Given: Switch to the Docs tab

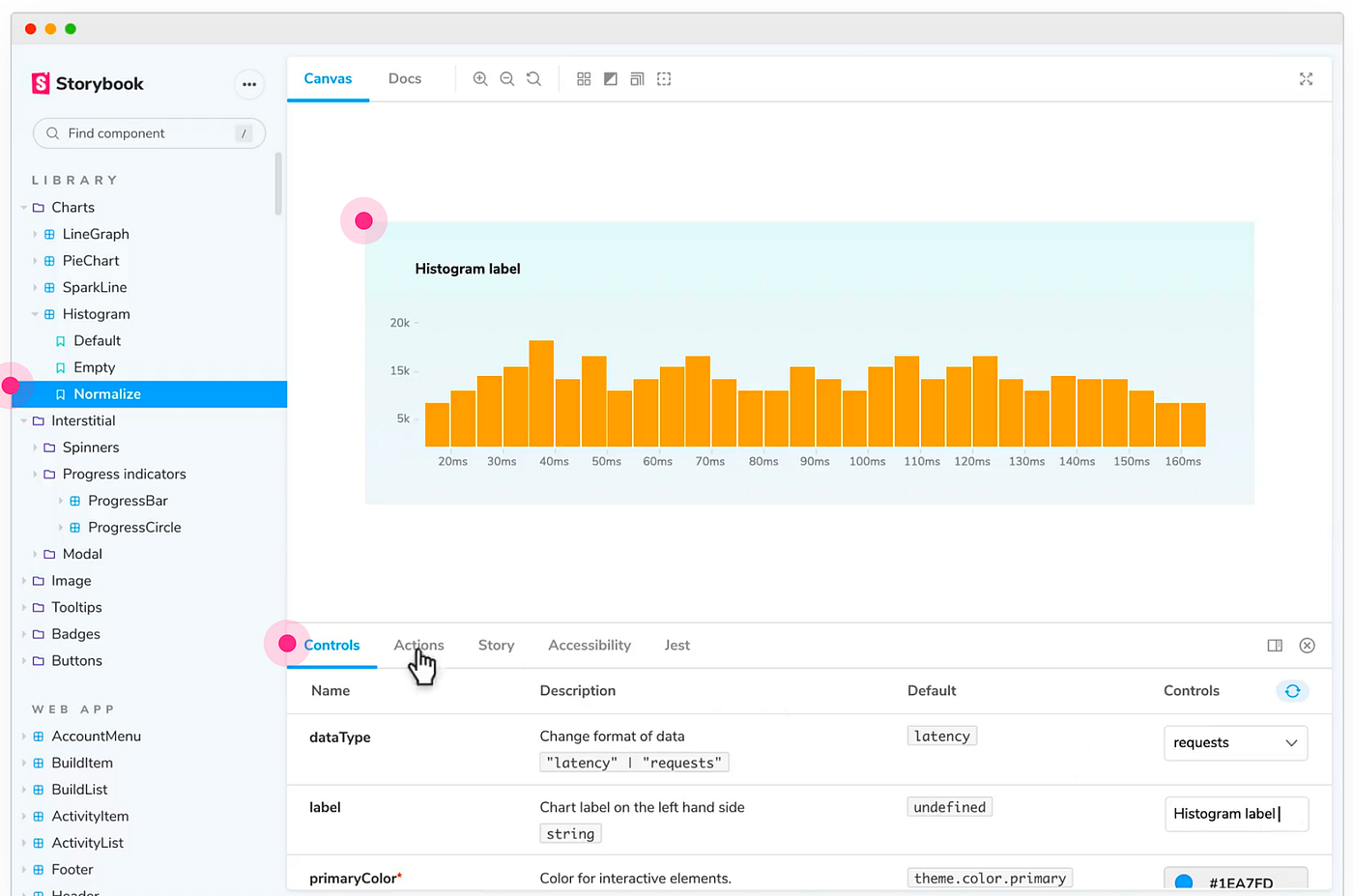Looking at the screenshot, I should point(405,79).
